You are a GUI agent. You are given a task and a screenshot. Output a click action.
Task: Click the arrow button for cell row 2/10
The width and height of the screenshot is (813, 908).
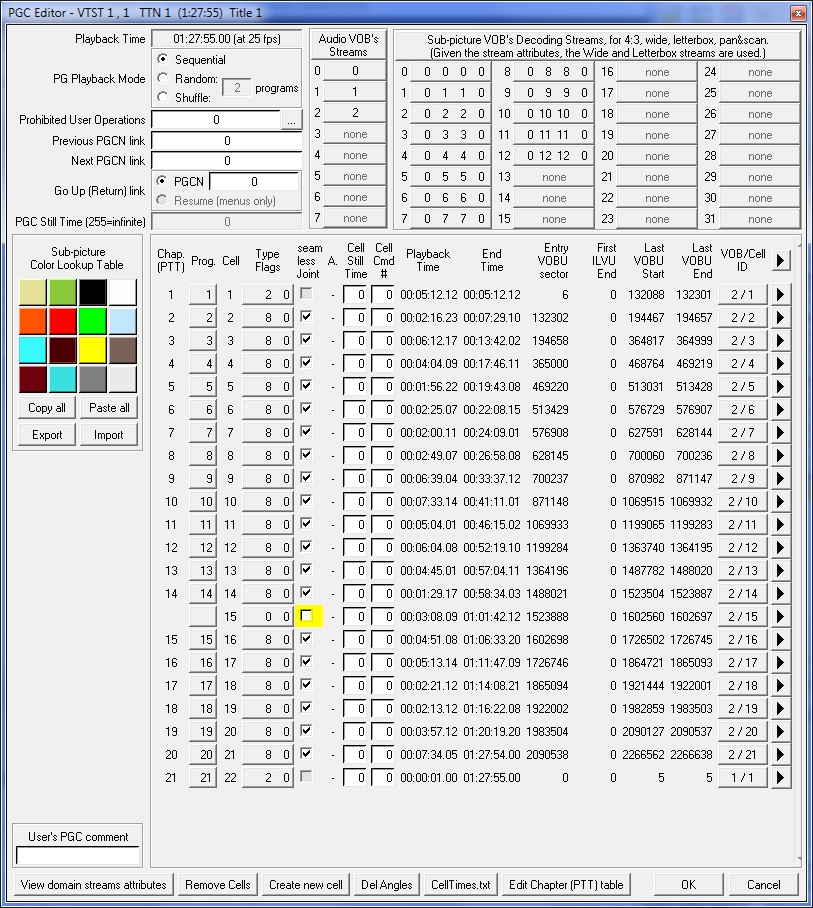(781, 501)
